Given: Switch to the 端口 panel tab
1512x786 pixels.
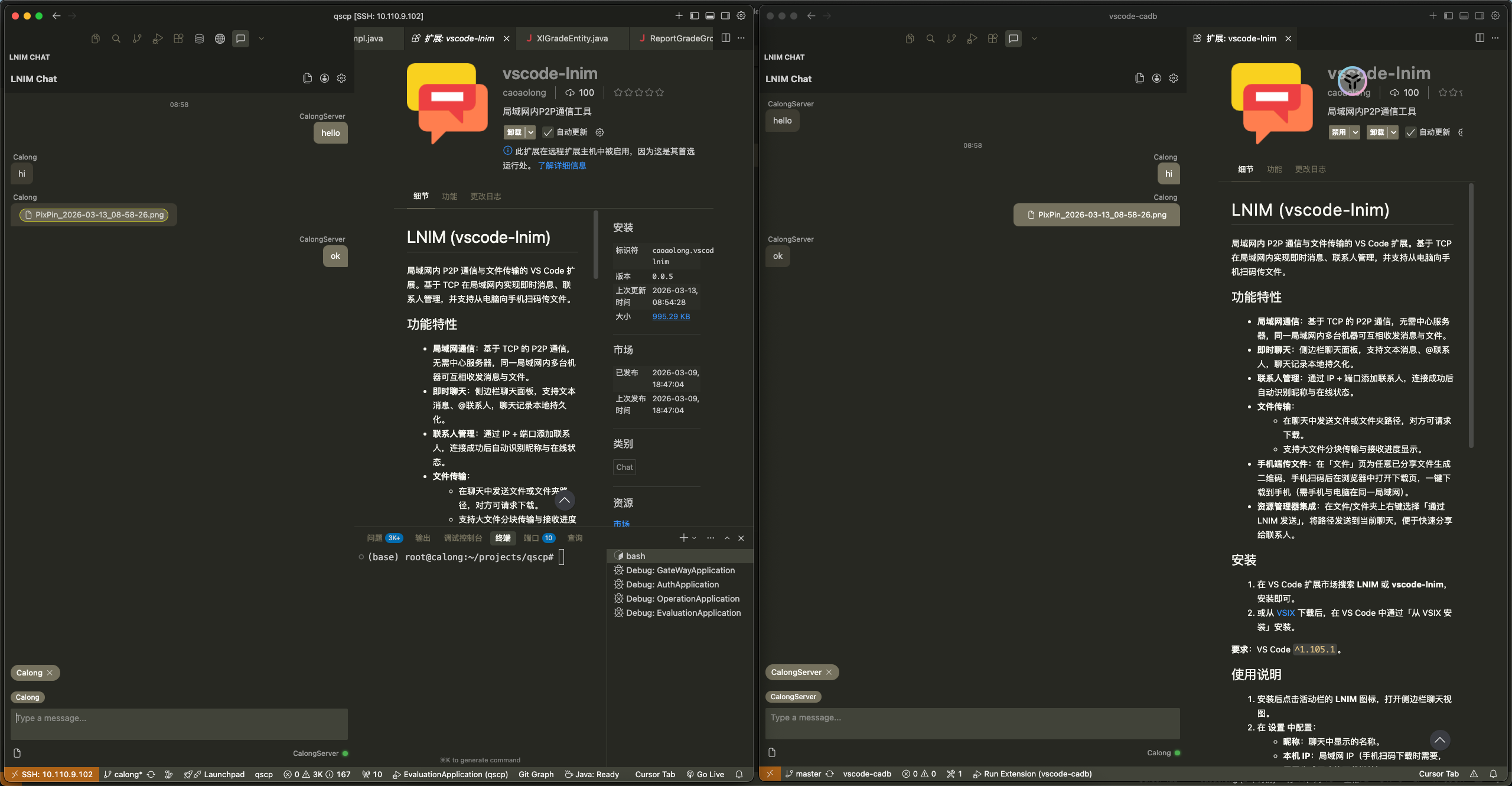Looking at the screenshot, I should (x=532, y=538).
